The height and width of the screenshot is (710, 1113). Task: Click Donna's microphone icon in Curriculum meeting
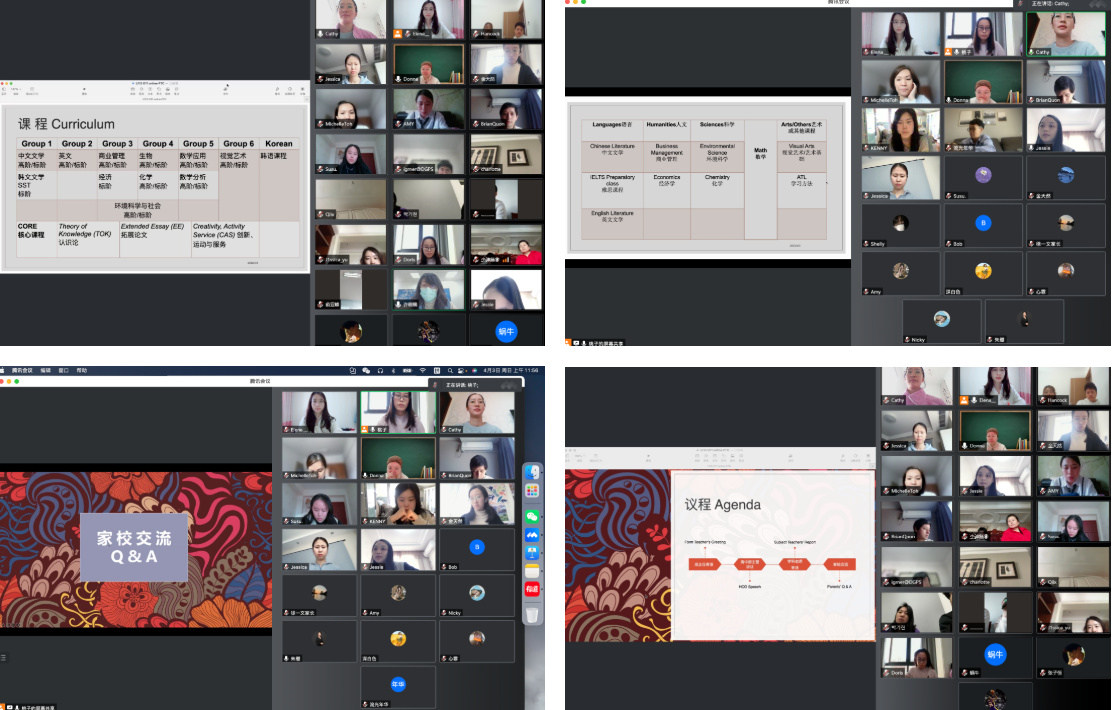click(399, 79)
